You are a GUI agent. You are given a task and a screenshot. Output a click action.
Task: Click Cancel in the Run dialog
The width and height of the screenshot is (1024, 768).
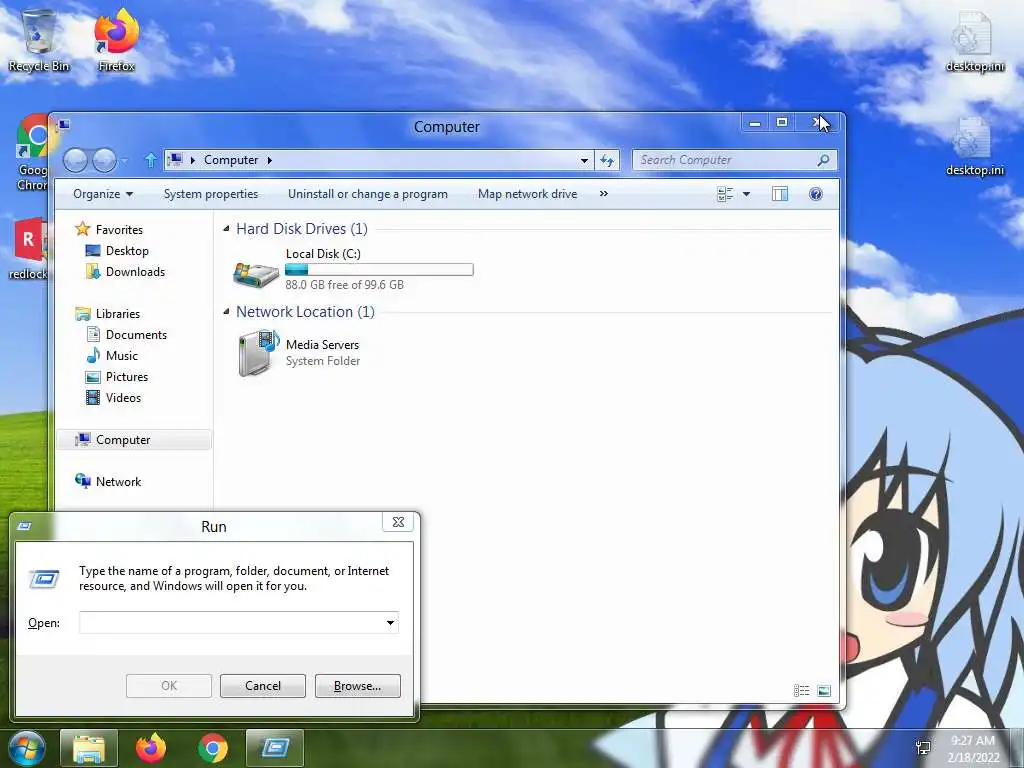point(263,686)
